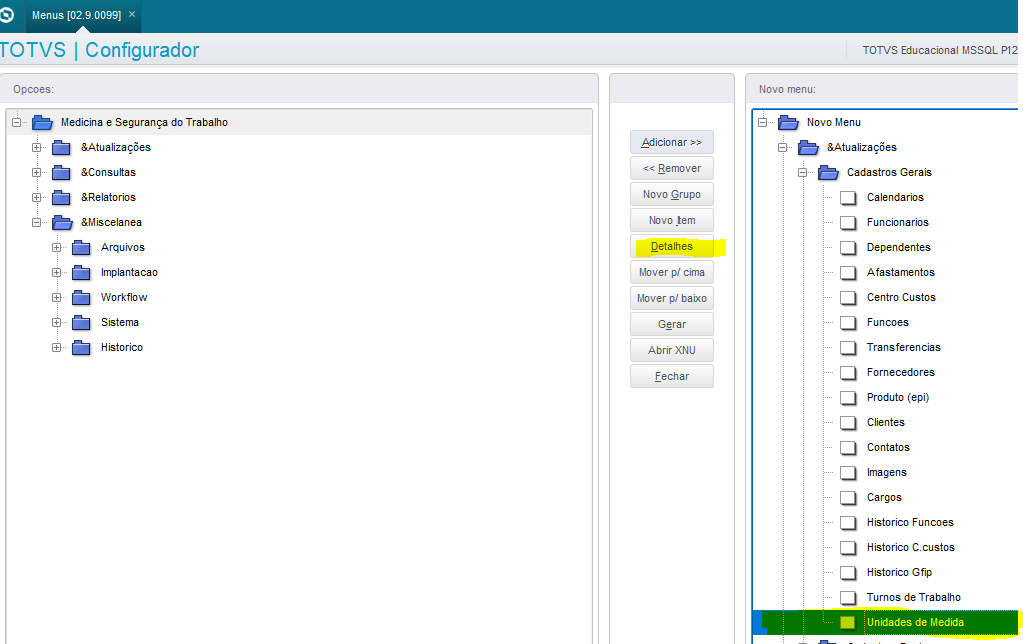Check the Produto (epi) item box
1023x644 pixels.
click(848, 397)
